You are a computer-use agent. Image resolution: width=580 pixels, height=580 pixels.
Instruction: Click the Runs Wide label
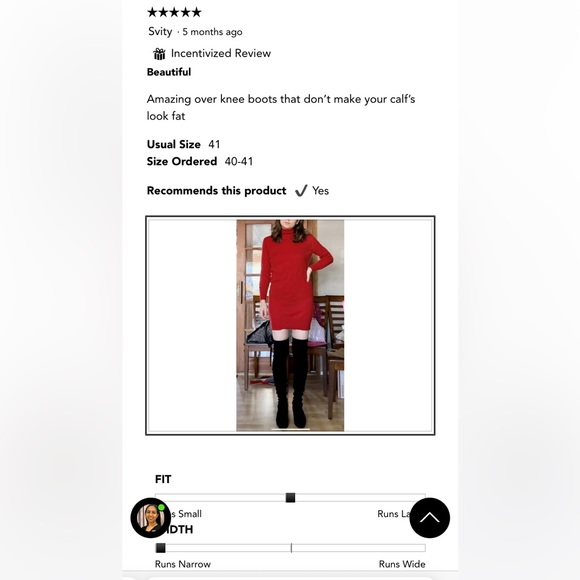pos(402,564)
